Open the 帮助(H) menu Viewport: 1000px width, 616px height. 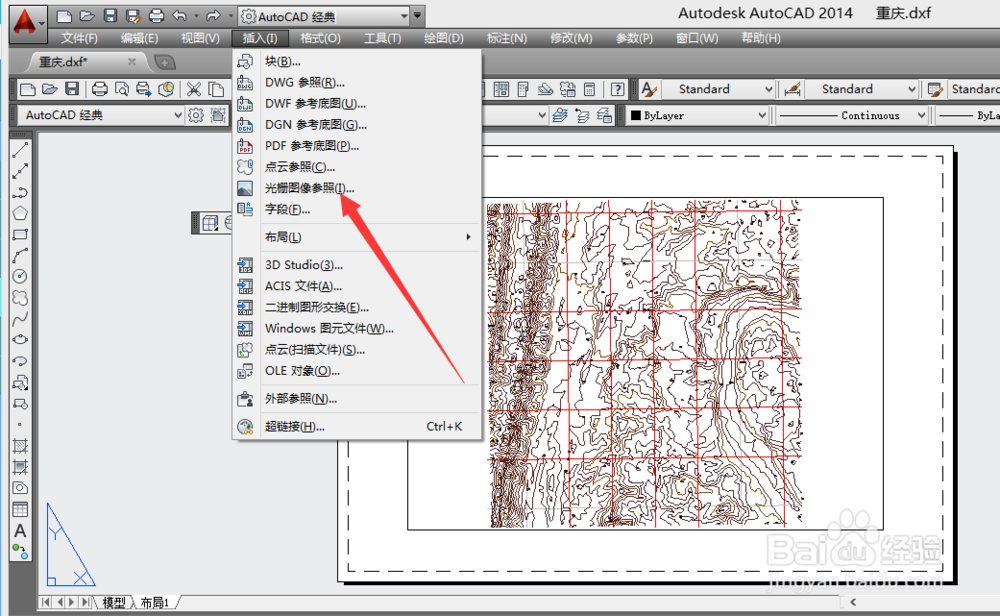(x=760, y=38)
